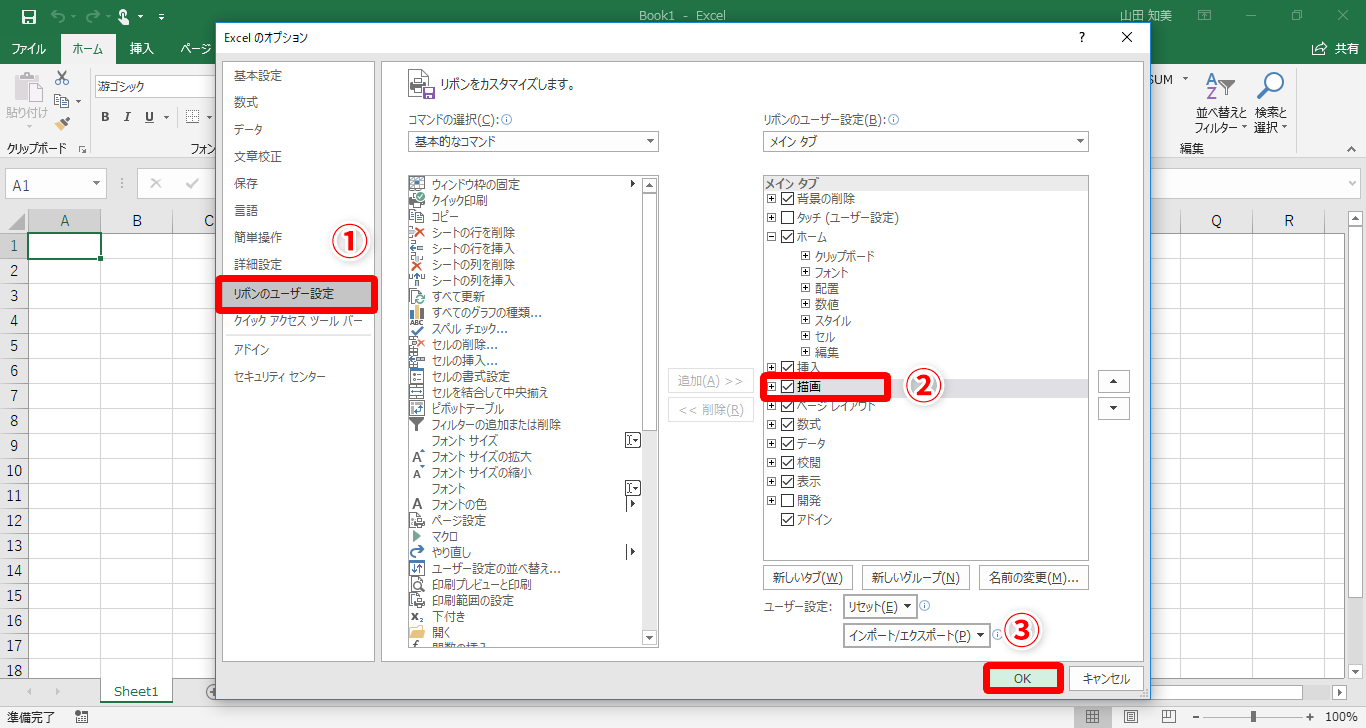Open the リボンのユーザー設定 dropdown showing メイン タブ
The height and width of the screenshot is (728, 1366).
coord(926,141)
